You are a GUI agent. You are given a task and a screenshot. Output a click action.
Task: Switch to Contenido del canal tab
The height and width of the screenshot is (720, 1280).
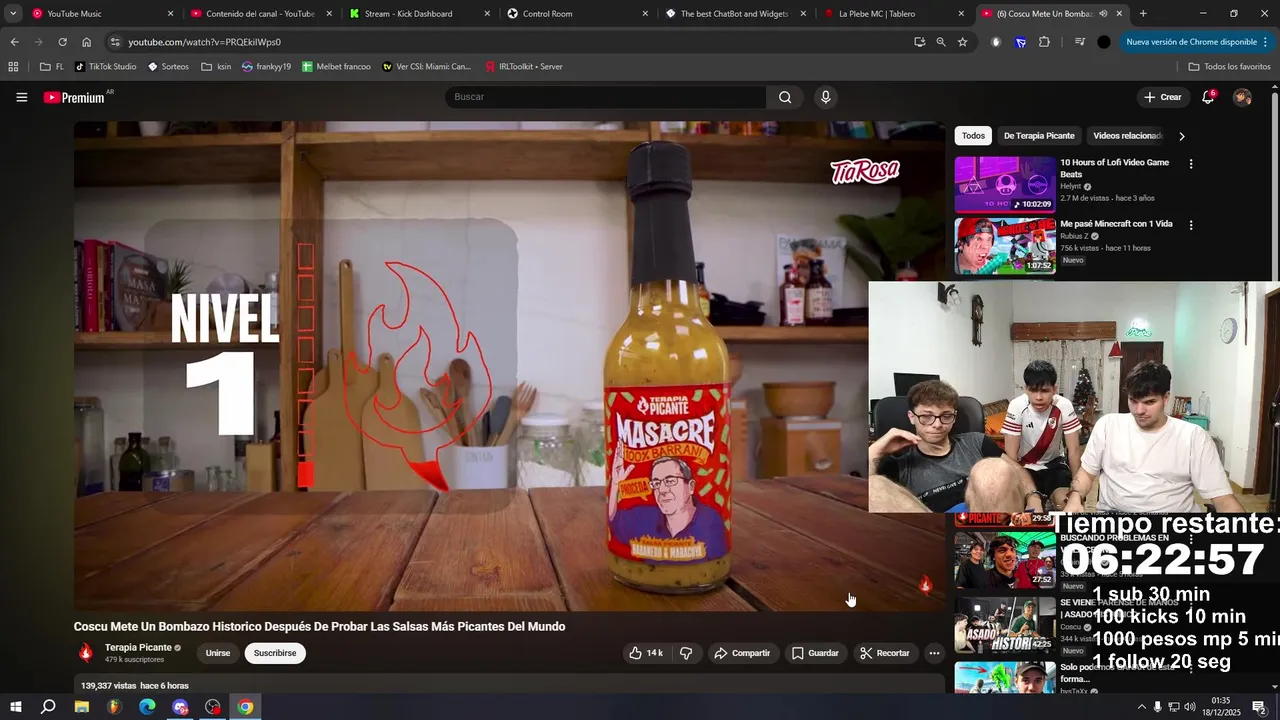(x=261, y=14)
